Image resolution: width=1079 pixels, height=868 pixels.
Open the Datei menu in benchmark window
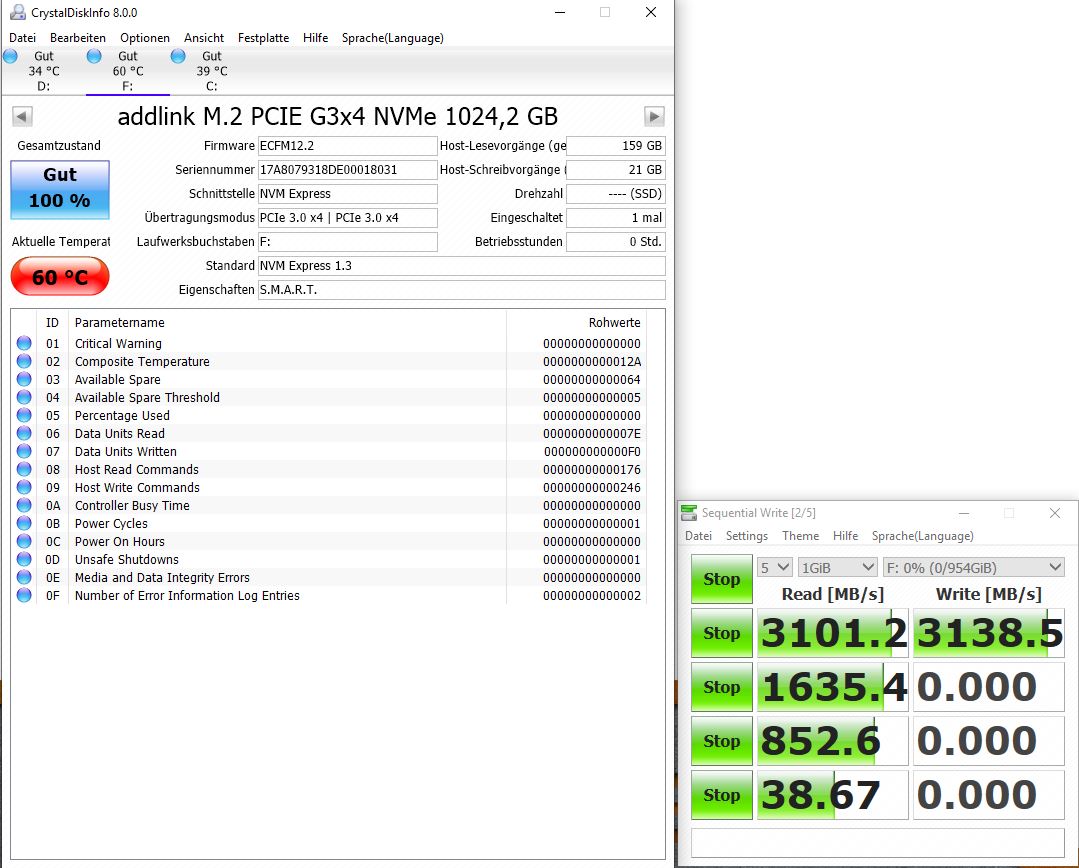pos(698,536)
